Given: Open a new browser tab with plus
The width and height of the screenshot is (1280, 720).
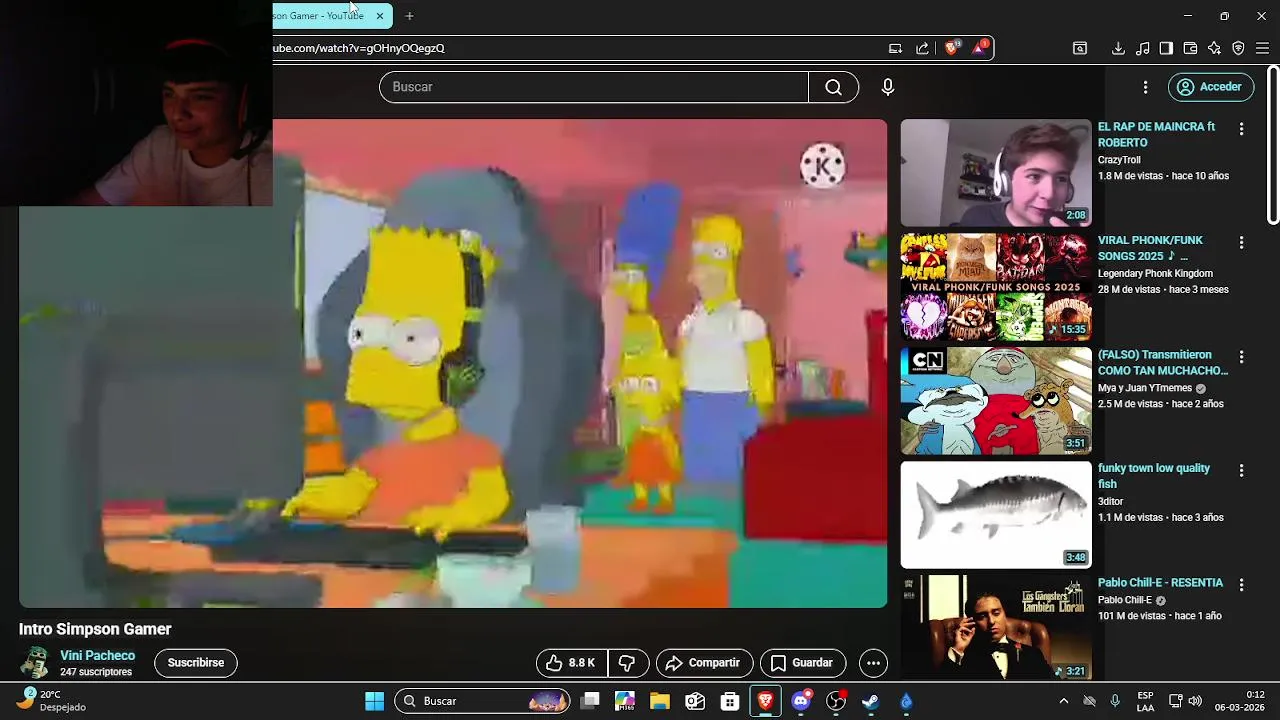Looking at the screenshot, I should tap(409, 16).
